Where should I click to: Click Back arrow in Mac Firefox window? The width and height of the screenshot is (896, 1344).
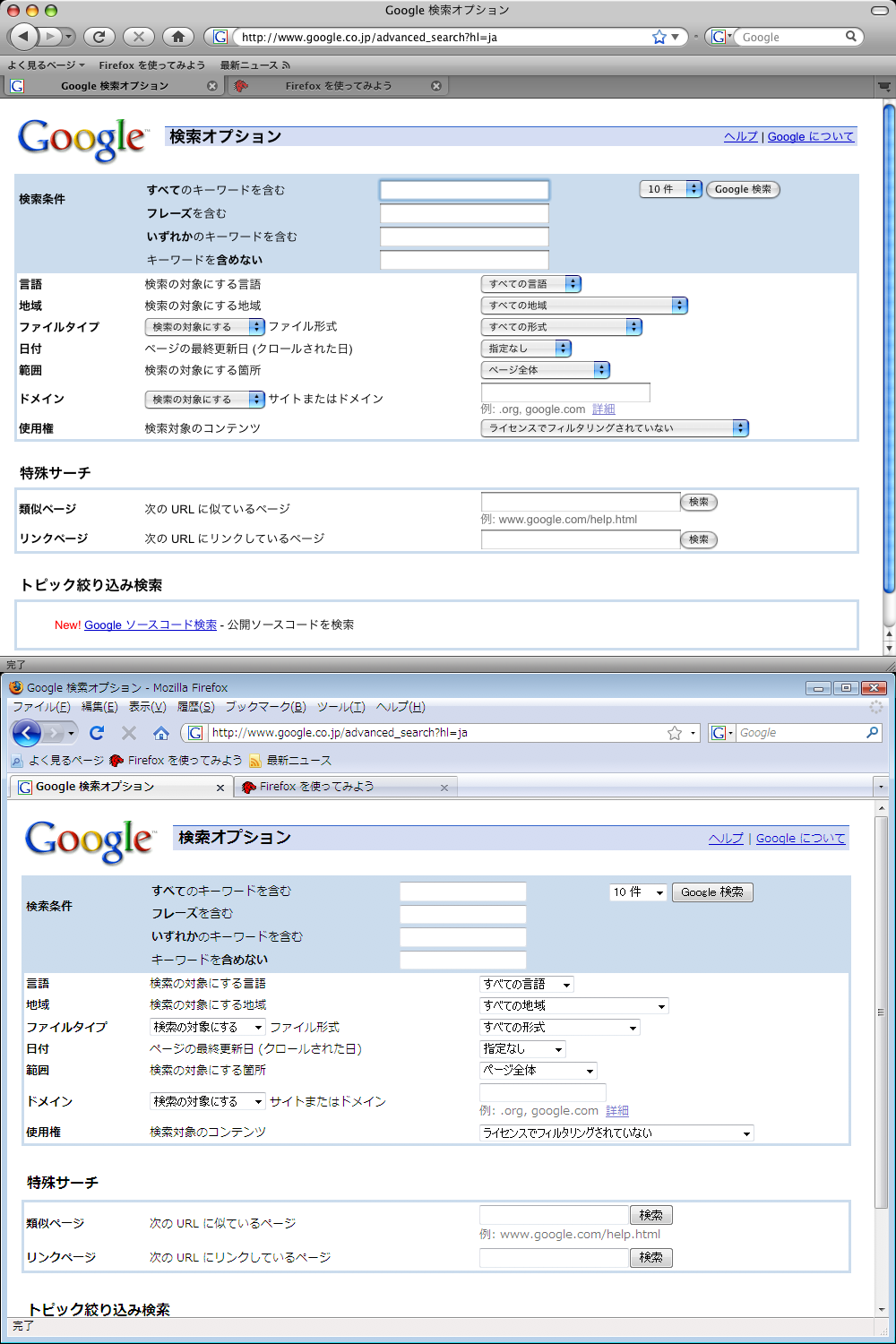23,37
